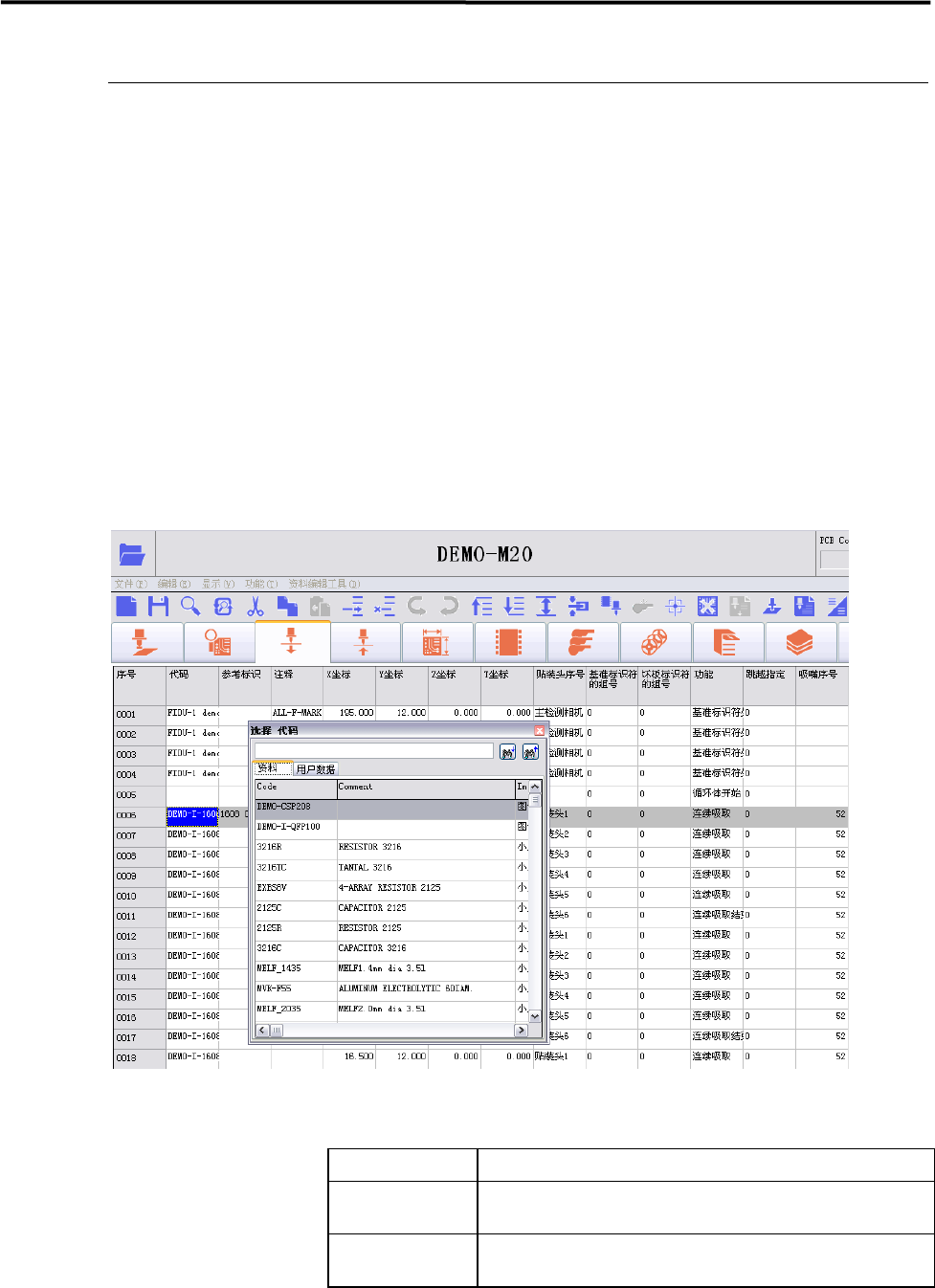Click the second binoculars find-next button
935x1288 pixels.
pyautogui.click(x=530, y=752)
